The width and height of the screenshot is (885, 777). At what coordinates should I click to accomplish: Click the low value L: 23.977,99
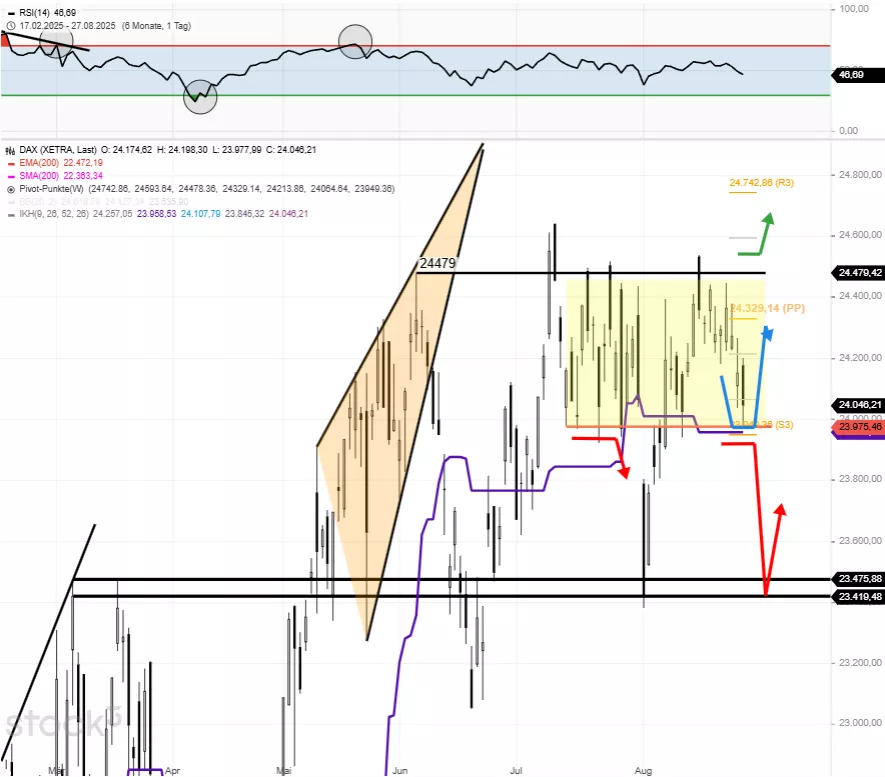click(237, 150)
